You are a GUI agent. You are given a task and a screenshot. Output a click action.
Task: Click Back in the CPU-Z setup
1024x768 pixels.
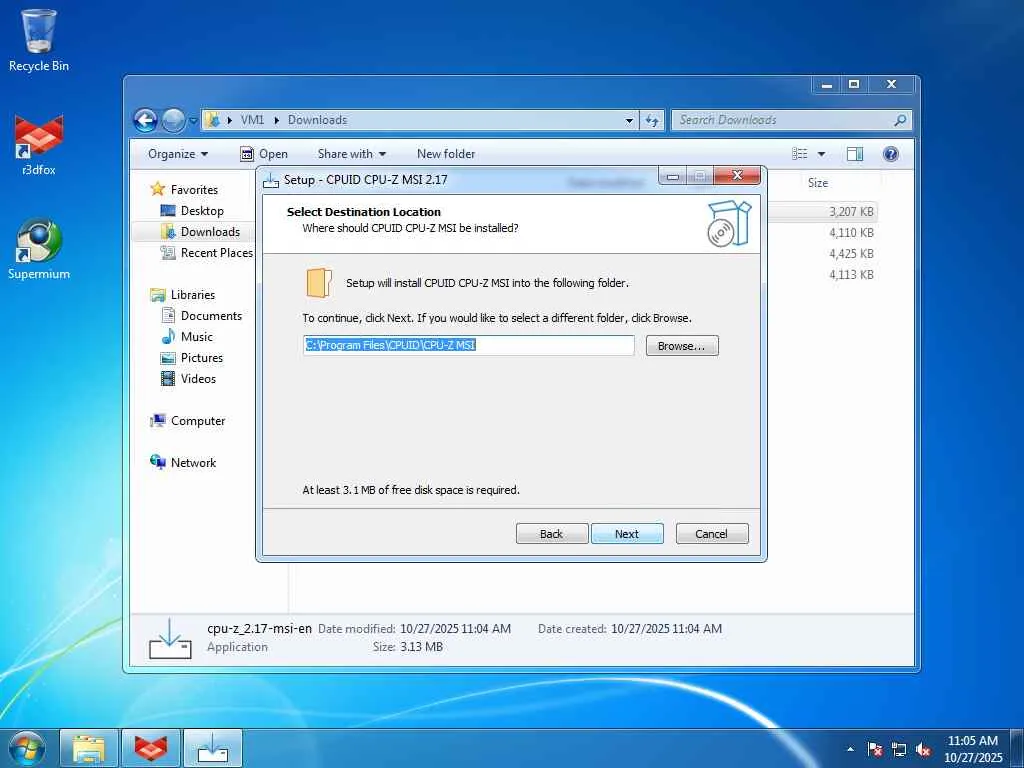pos(552,534)
